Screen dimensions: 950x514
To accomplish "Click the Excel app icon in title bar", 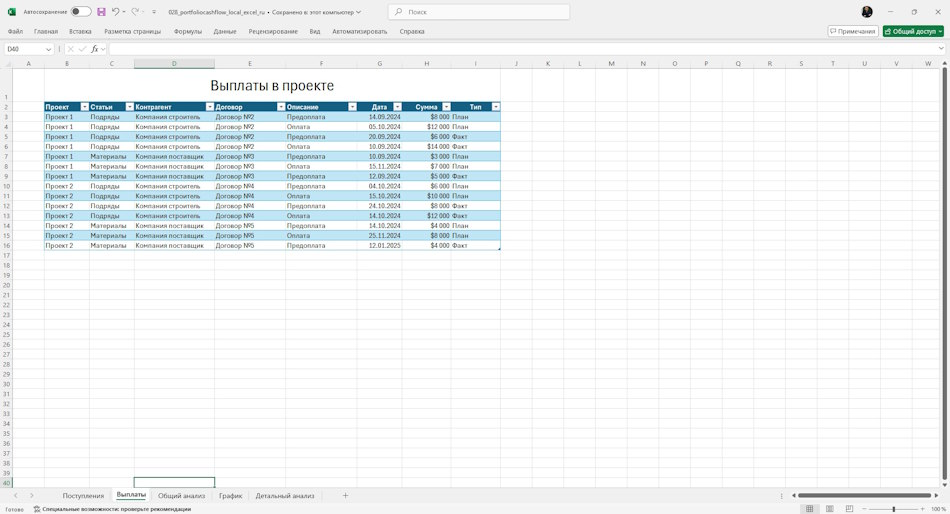I will click(x=12, y=12).
